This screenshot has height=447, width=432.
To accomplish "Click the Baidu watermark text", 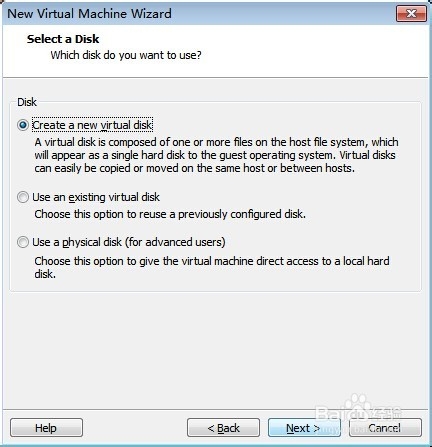I will click(x=358, y=414).
